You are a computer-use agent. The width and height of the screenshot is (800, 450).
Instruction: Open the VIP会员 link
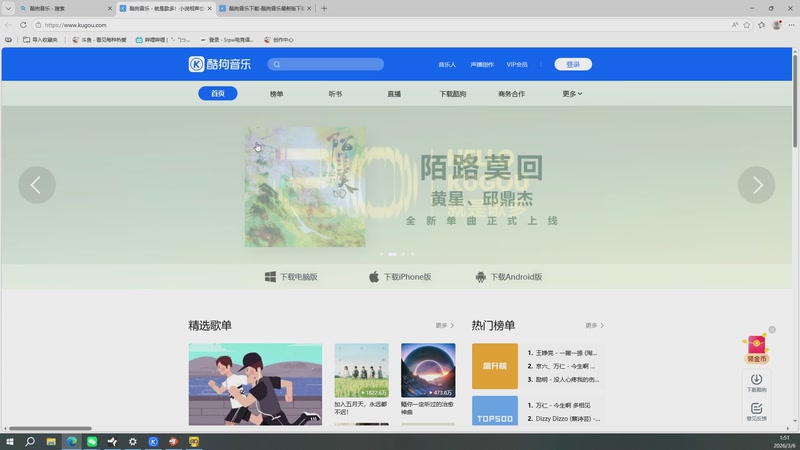[517, 65]
